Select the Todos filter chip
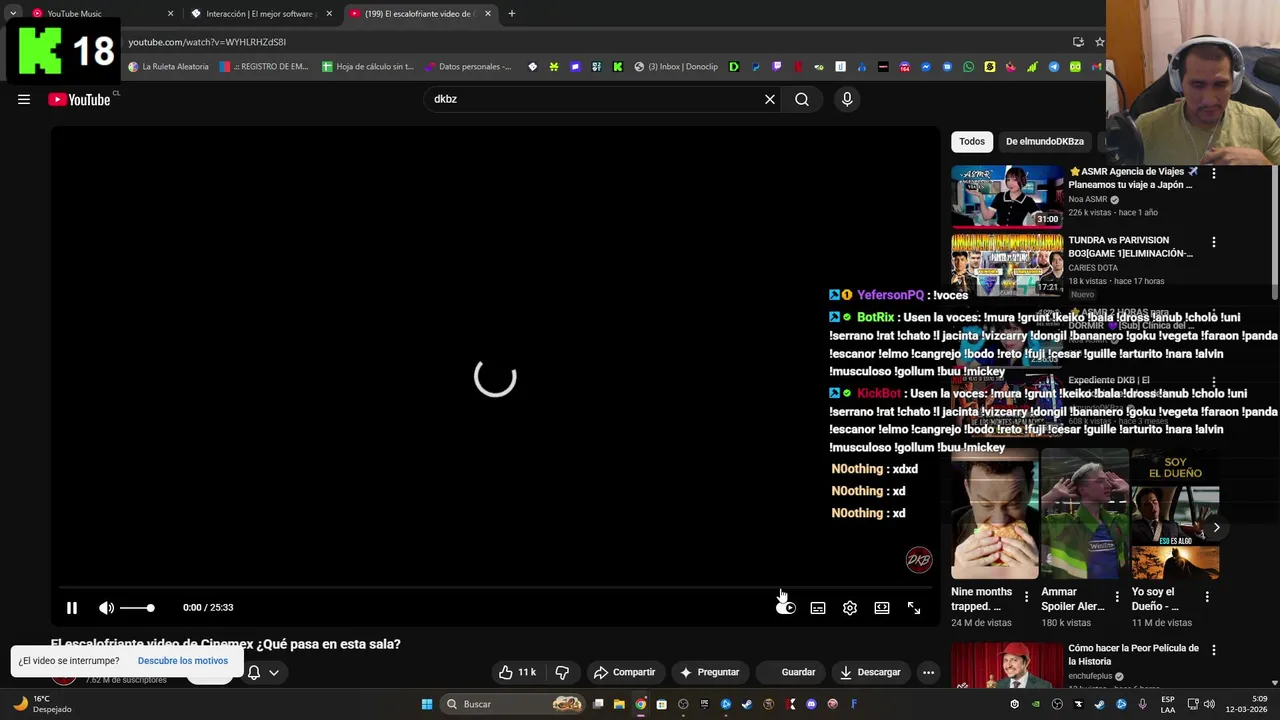Image resolution: width=1280 pixels, height=720 pixels. click(972, 142)
